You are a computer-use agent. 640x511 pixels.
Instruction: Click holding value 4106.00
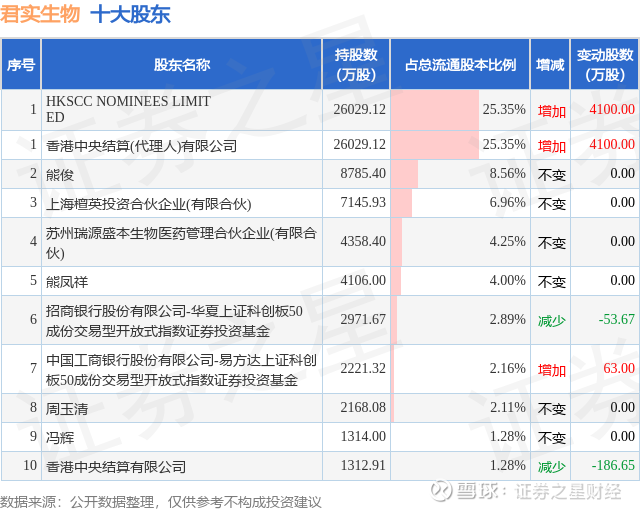[363, 280]
